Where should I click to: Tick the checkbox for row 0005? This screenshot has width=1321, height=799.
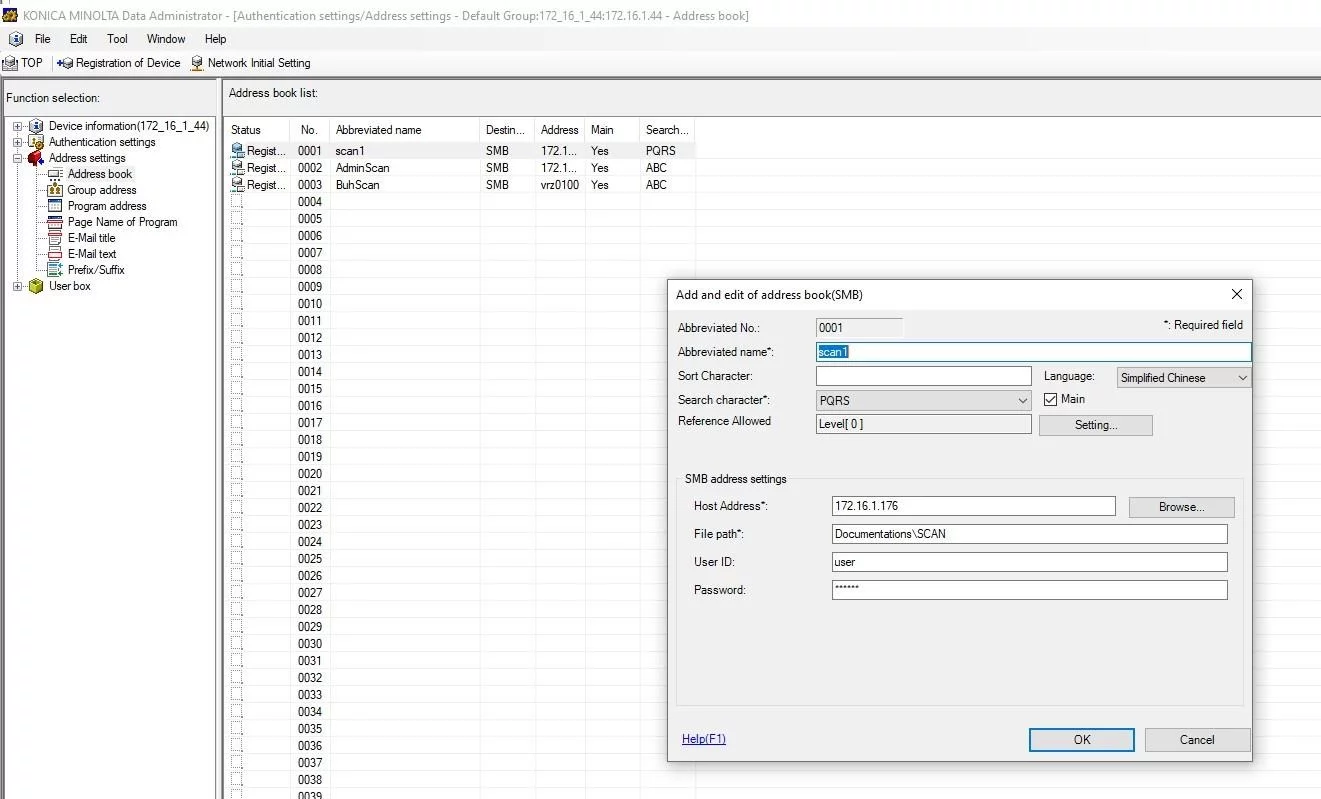(237, 219)
